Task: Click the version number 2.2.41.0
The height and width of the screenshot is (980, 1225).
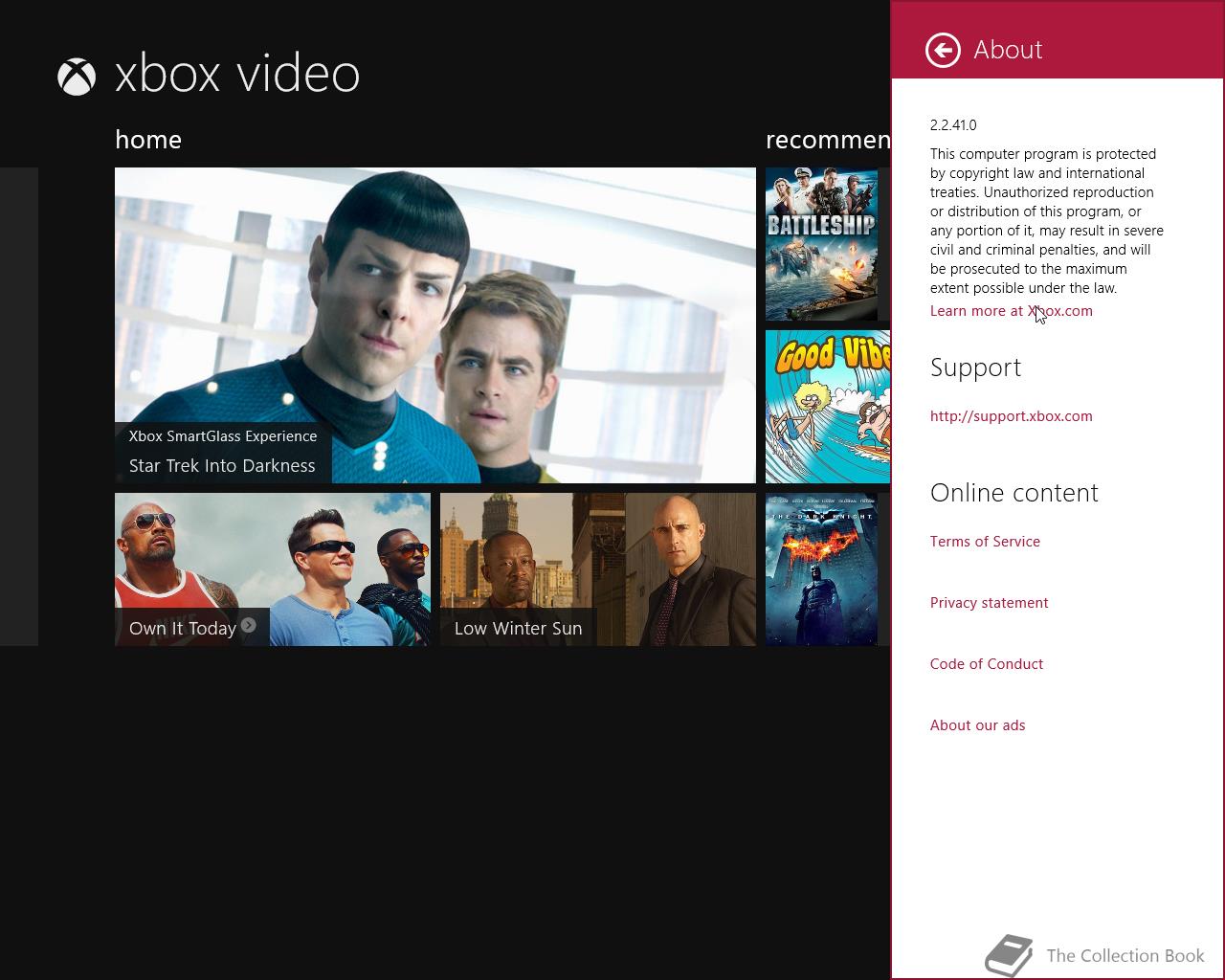Action: pyautogui.click(x=953, y=125)
